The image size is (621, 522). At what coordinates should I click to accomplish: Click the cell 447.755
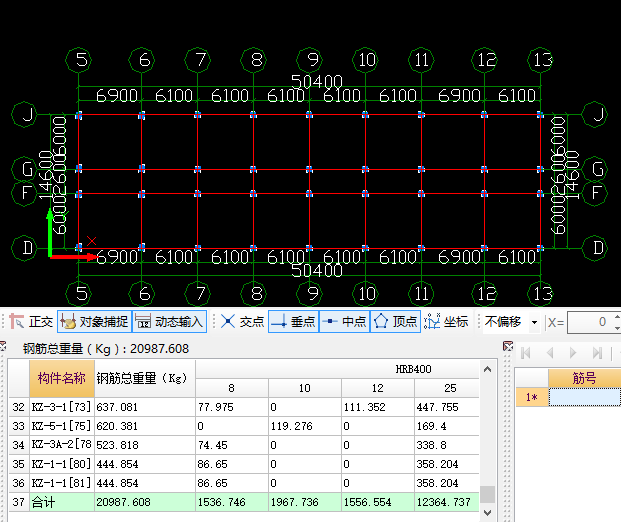tap(447, 407)
